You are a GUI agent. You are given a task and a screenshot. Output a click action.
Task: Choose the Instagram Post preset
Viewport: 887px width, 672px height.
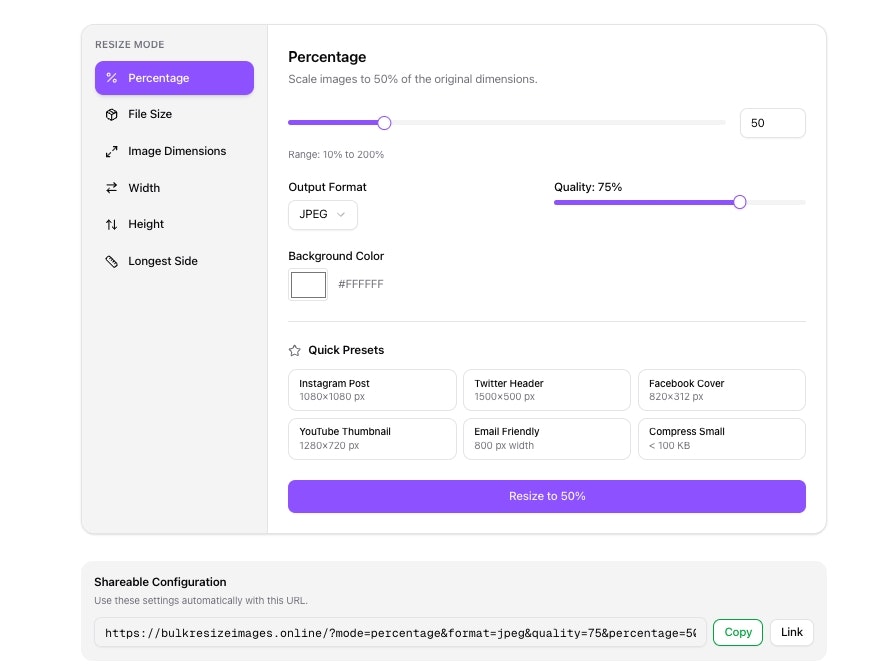coord(372,390)
